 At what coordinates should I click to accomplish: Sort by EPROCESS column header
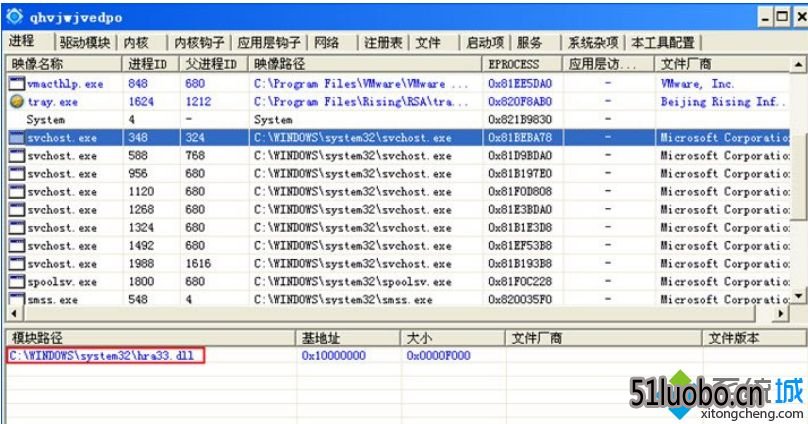(x=522, y=64)
